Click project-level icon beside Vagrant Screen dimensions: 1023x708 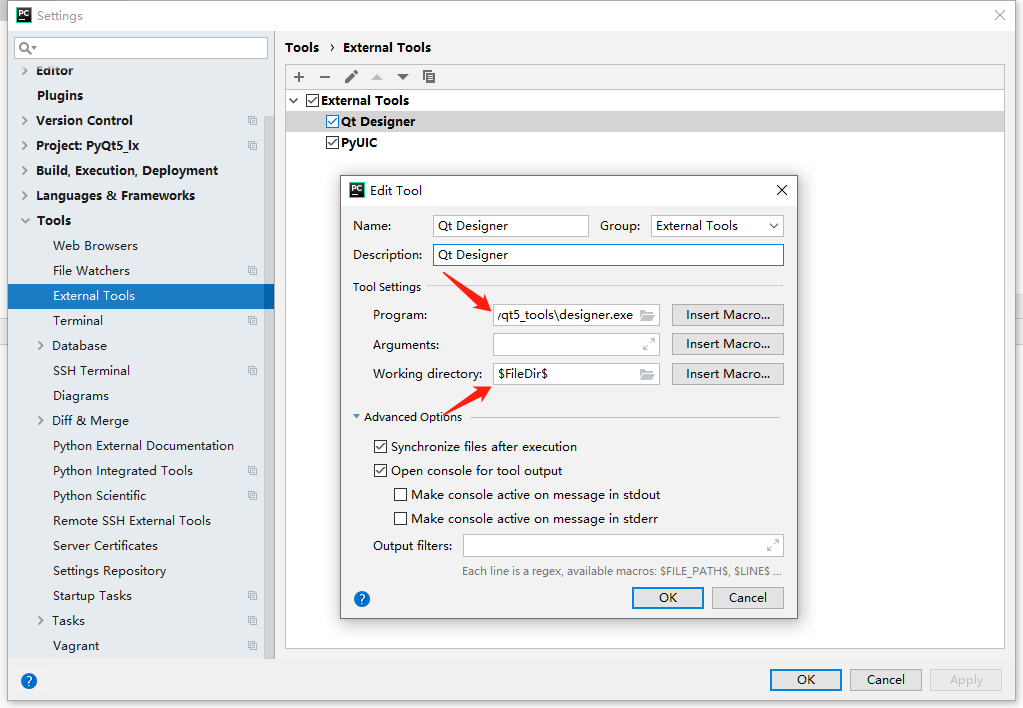click(252, 646)
